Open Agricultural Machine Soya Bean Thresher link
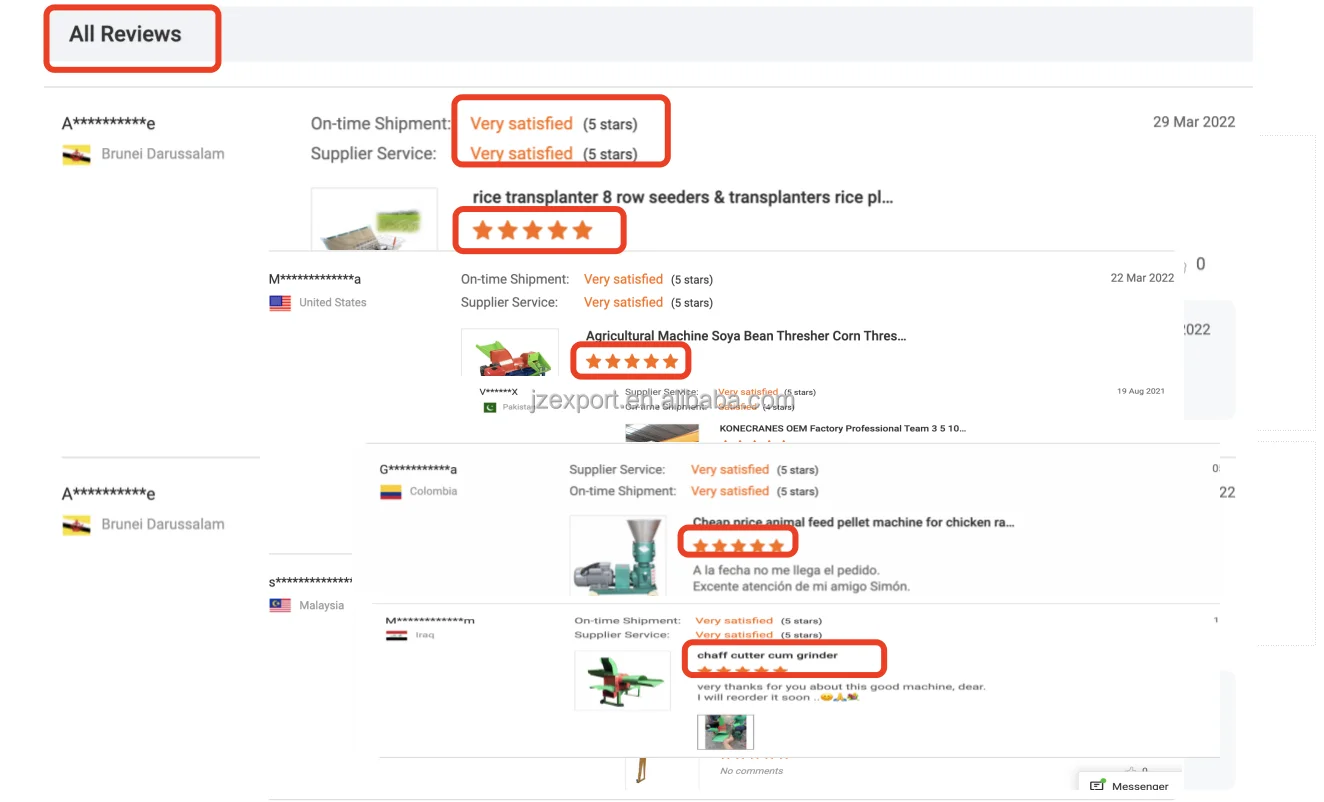 746,336
